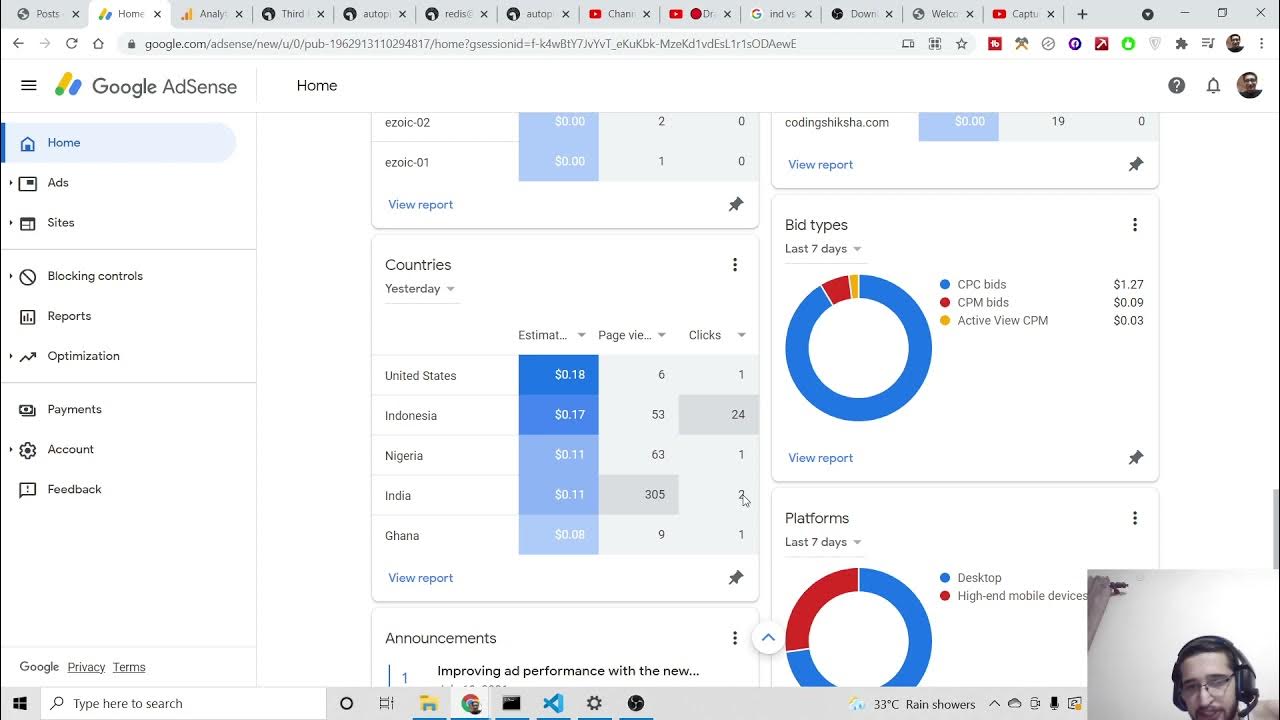The height and width of the screenshot is (720, 1280).
Task: Open Platforms card more options menu
Action: coord(1135,518)
